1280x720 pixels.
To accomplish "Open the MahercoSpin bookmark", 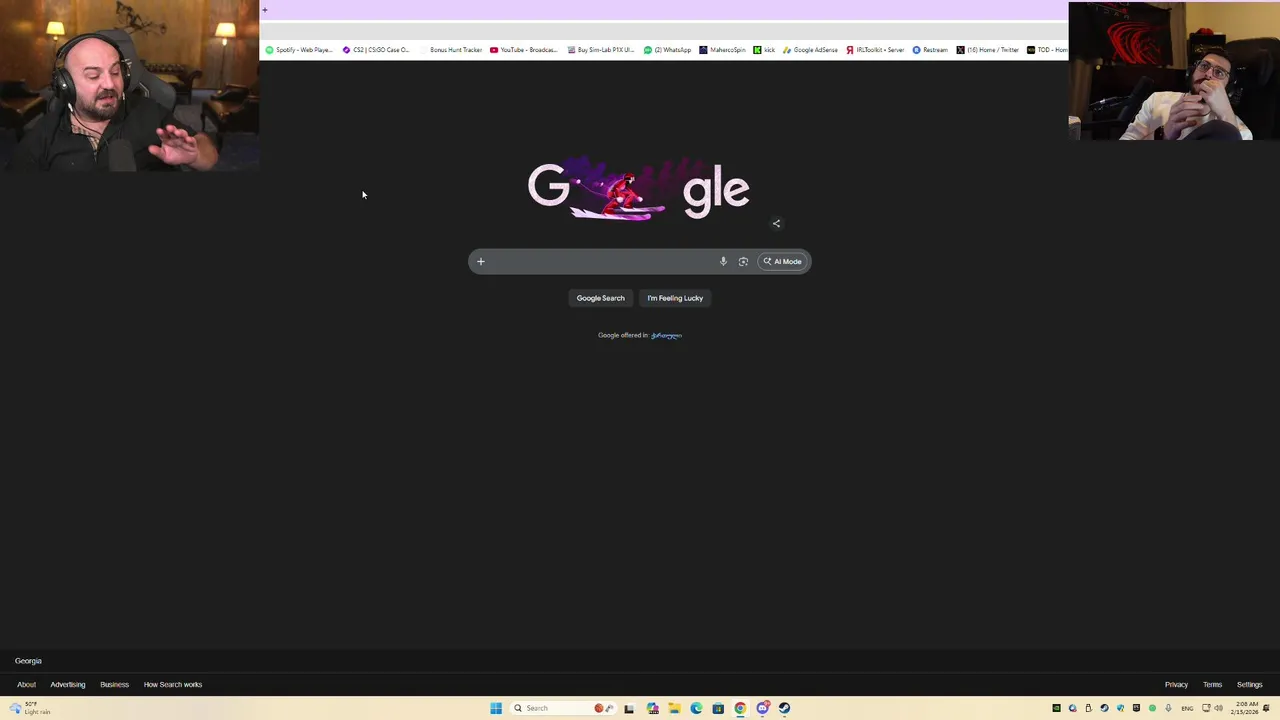I will point(722,50).
